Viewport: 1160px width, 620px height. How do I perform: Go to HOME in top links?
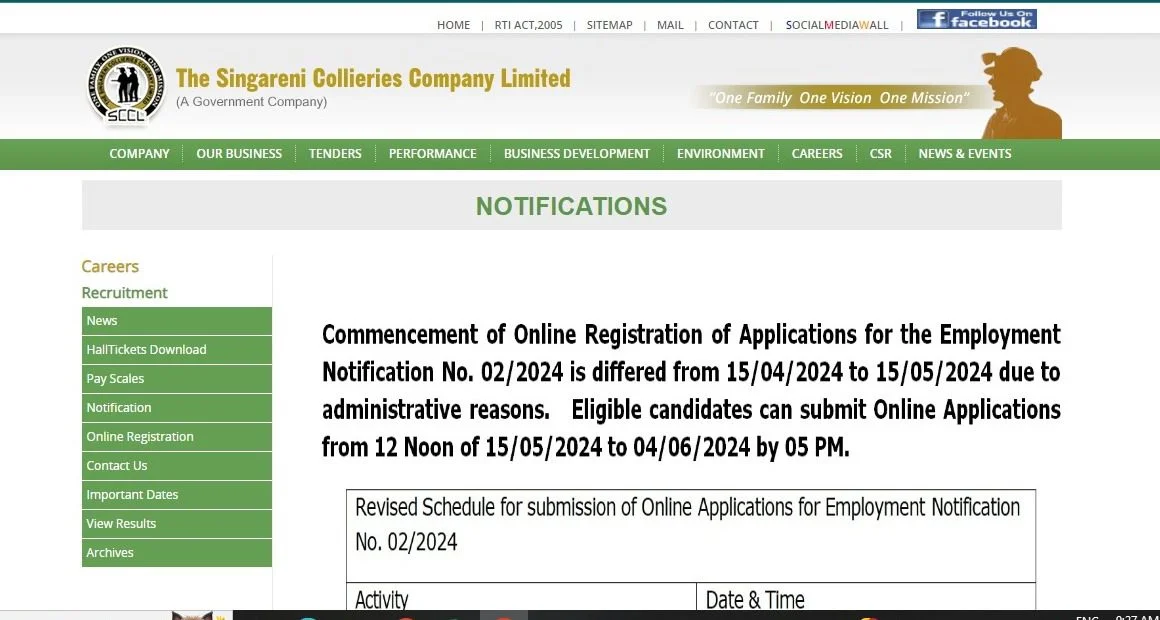click(453, 25)
